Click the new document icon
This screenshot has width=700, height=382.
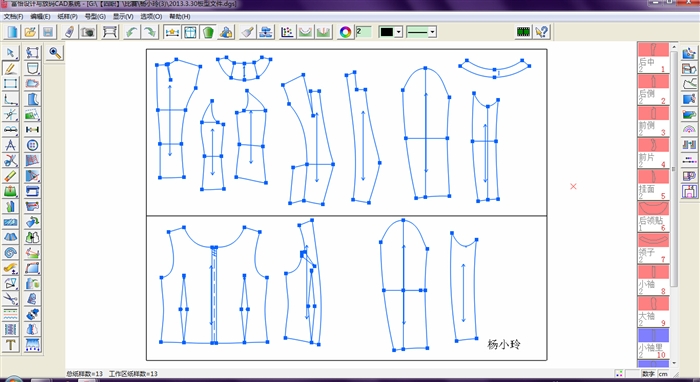coord(12,32)
